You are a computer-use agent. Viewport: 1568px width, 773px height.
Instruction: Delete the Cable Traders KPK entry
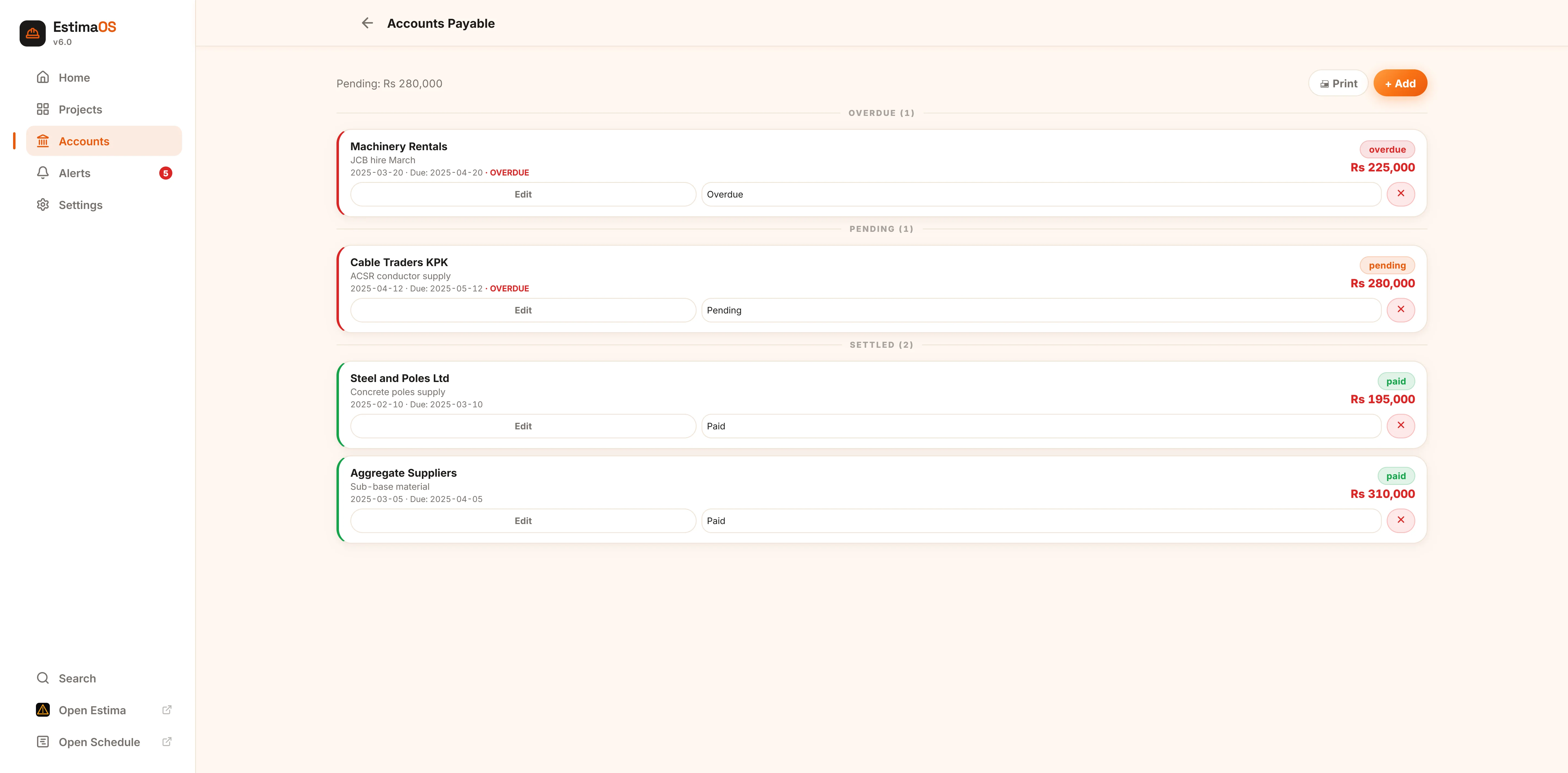click(1401, 310)
